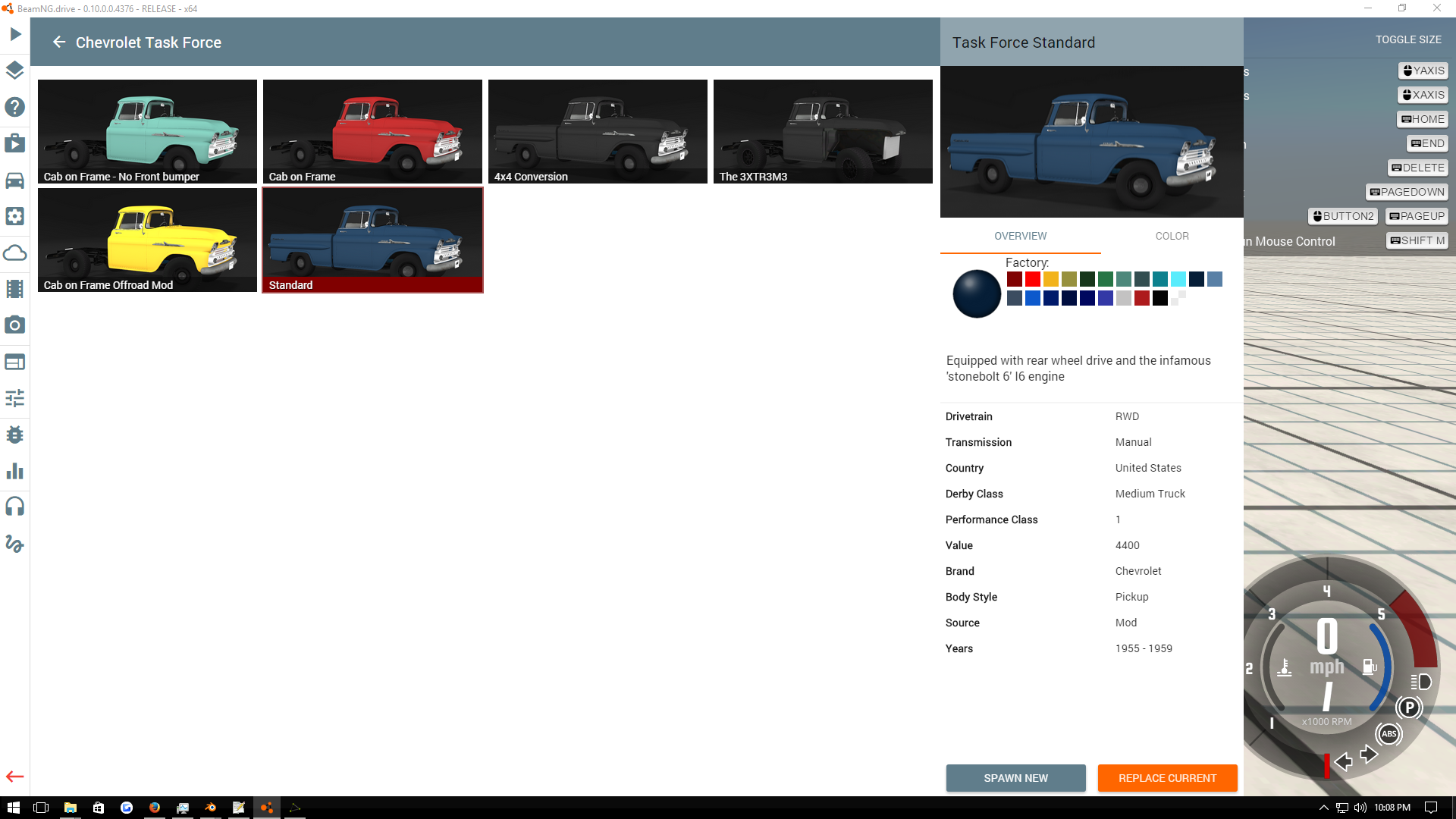Click the YAXIS key binding label
1456x819 pixels.
click(1423, 71)
